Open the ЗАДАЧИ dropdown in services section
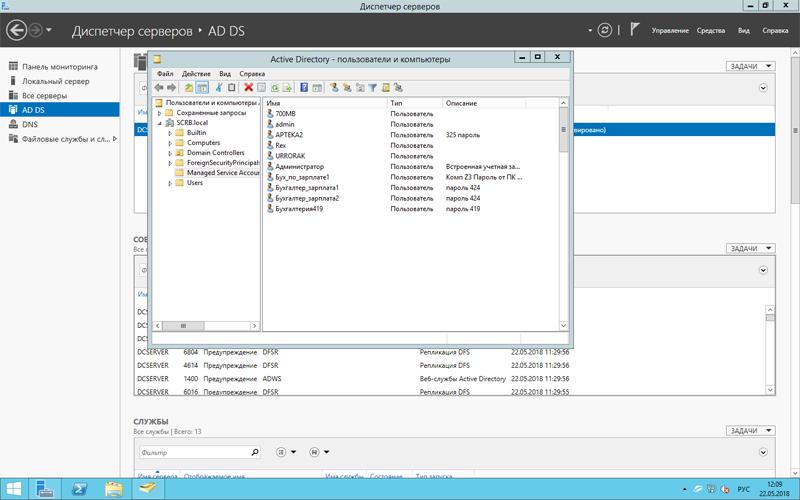This screenshot has height=500, width=800. tap(748, 431)
